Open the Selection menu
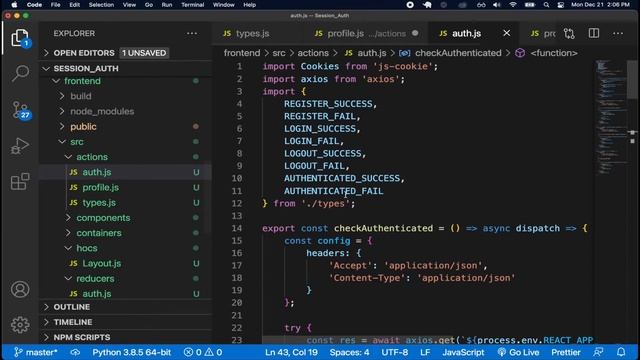The image size is (640, 360). click(101, 5)
